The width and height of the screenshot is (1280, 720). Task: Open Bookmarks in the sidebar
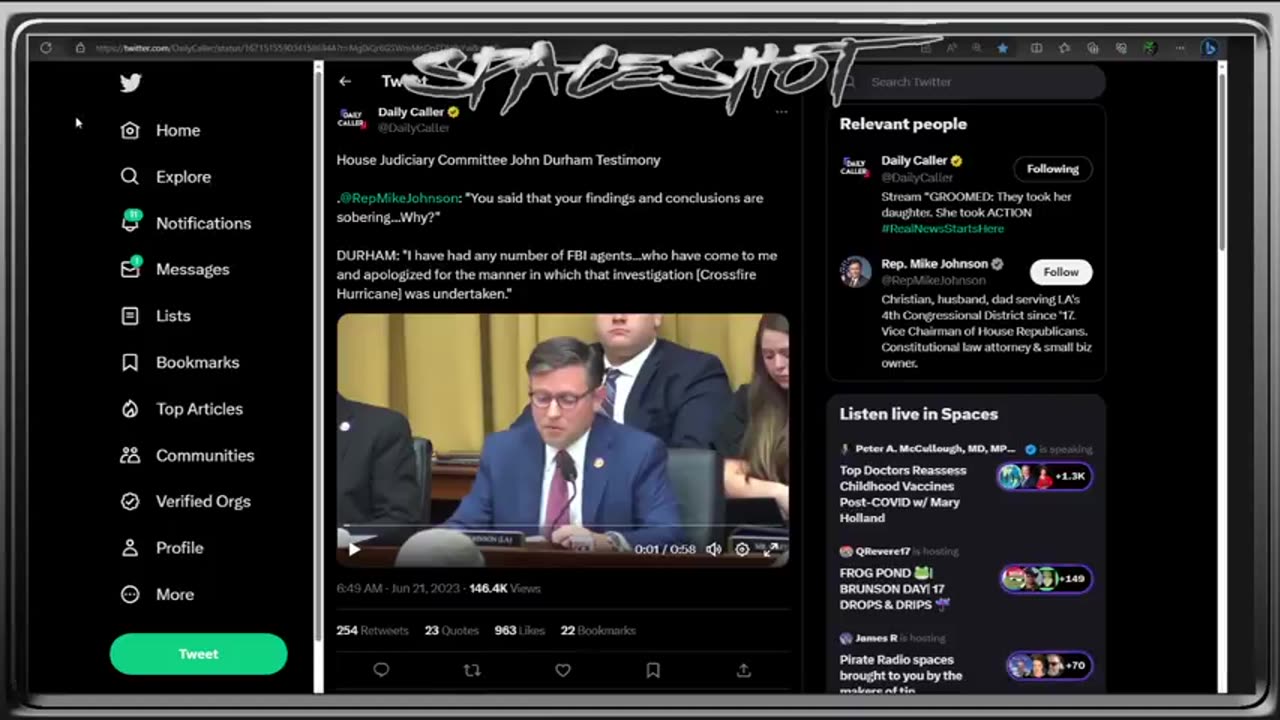click(x=180, y=362)
